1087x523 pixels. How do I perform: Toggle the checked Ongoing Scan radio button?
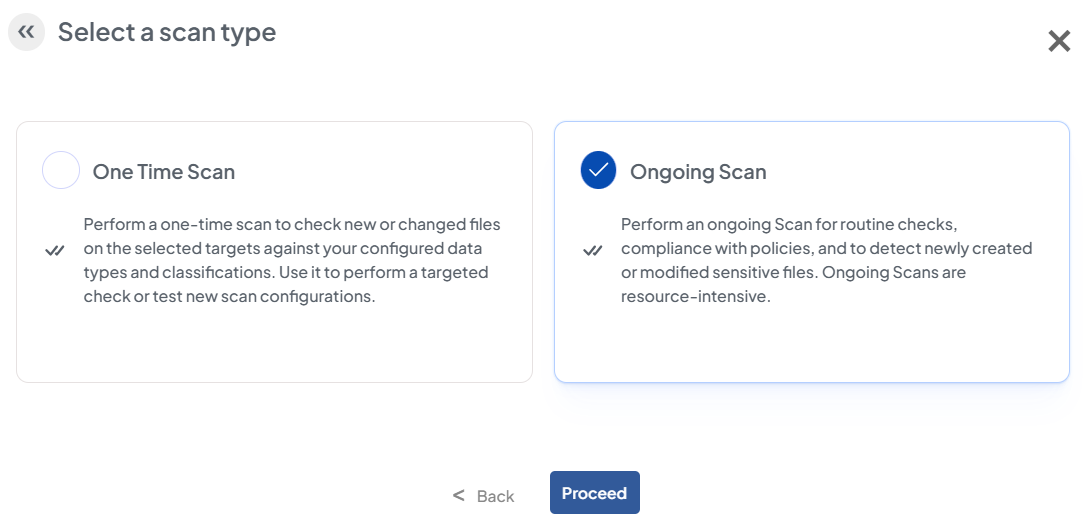(598, 171)
